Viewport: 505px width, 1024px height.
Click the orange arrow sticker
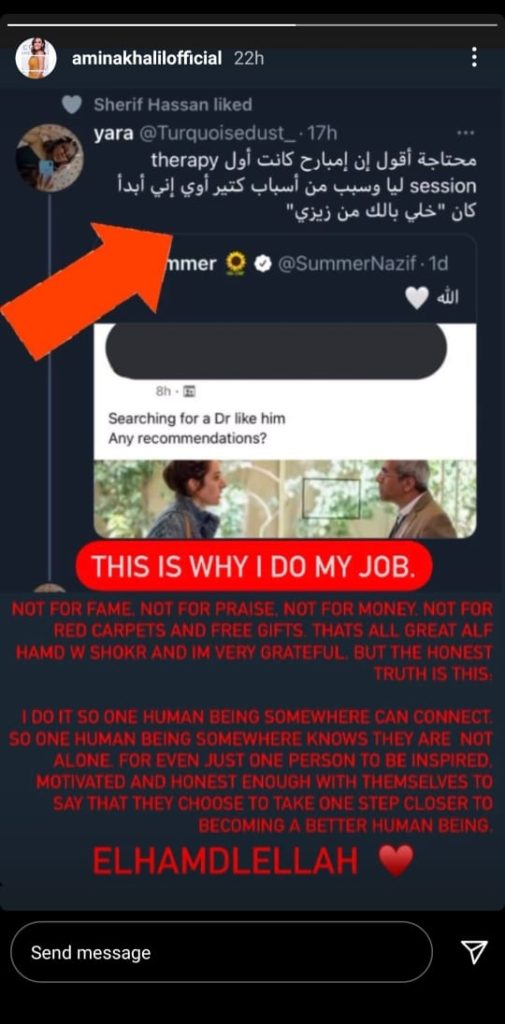pyautogui.click(x=88, y=287)
